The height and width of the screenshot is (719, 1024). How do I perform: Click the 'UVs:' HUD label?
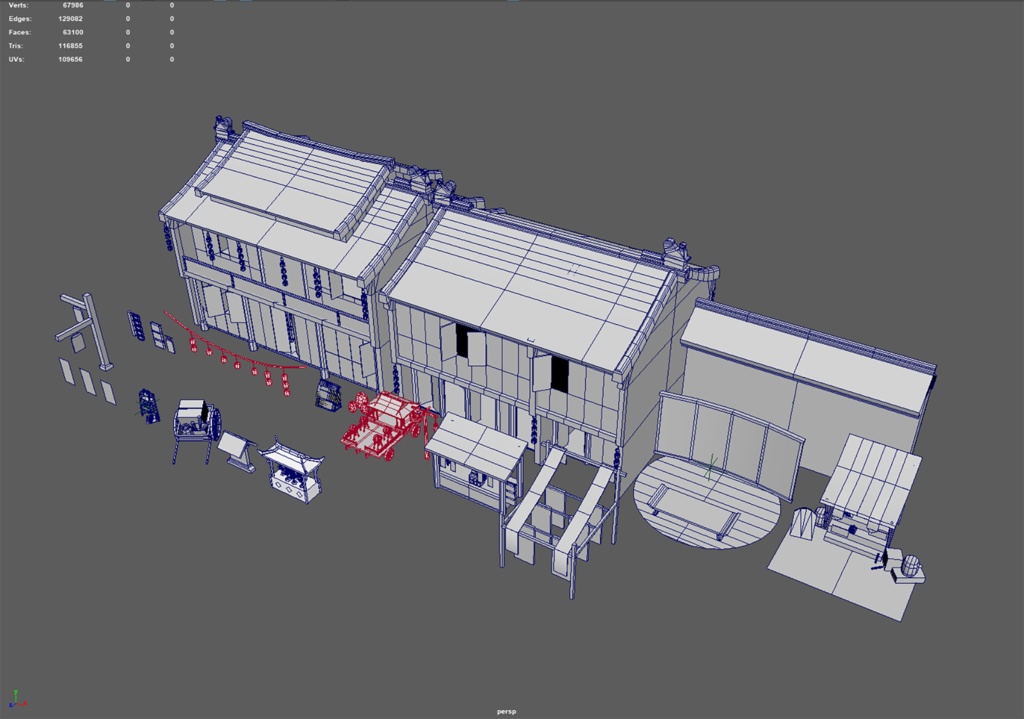[x=17, y=59]
